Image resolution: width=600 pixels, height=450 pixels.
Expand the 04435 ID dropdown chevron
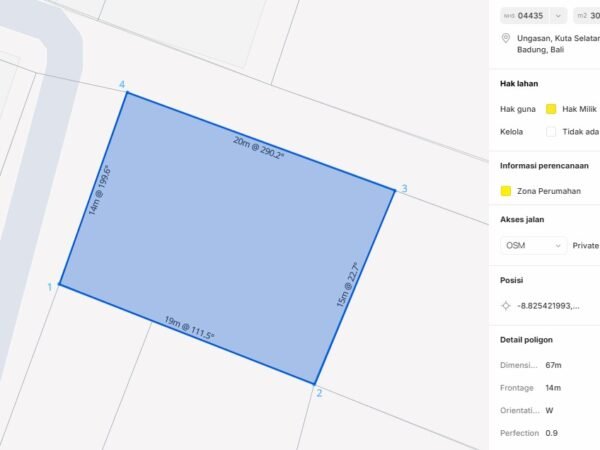click(x=558, y=15)
